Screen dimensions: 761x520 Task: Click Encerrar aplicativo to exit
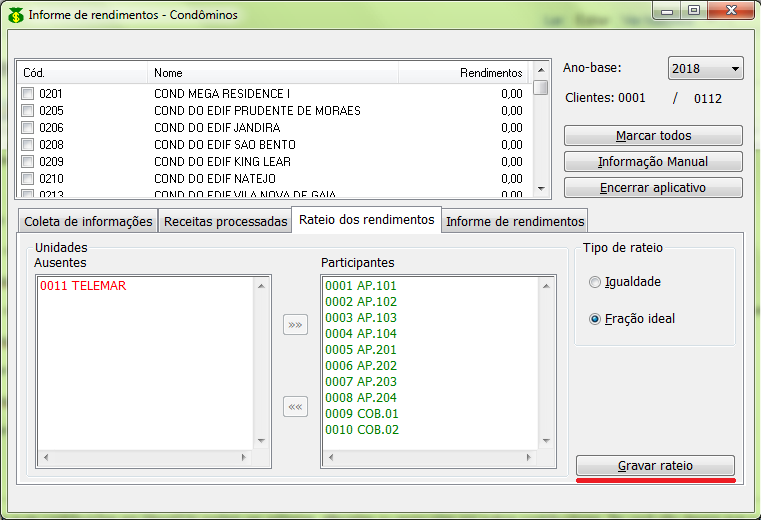(x=653, y=188)
